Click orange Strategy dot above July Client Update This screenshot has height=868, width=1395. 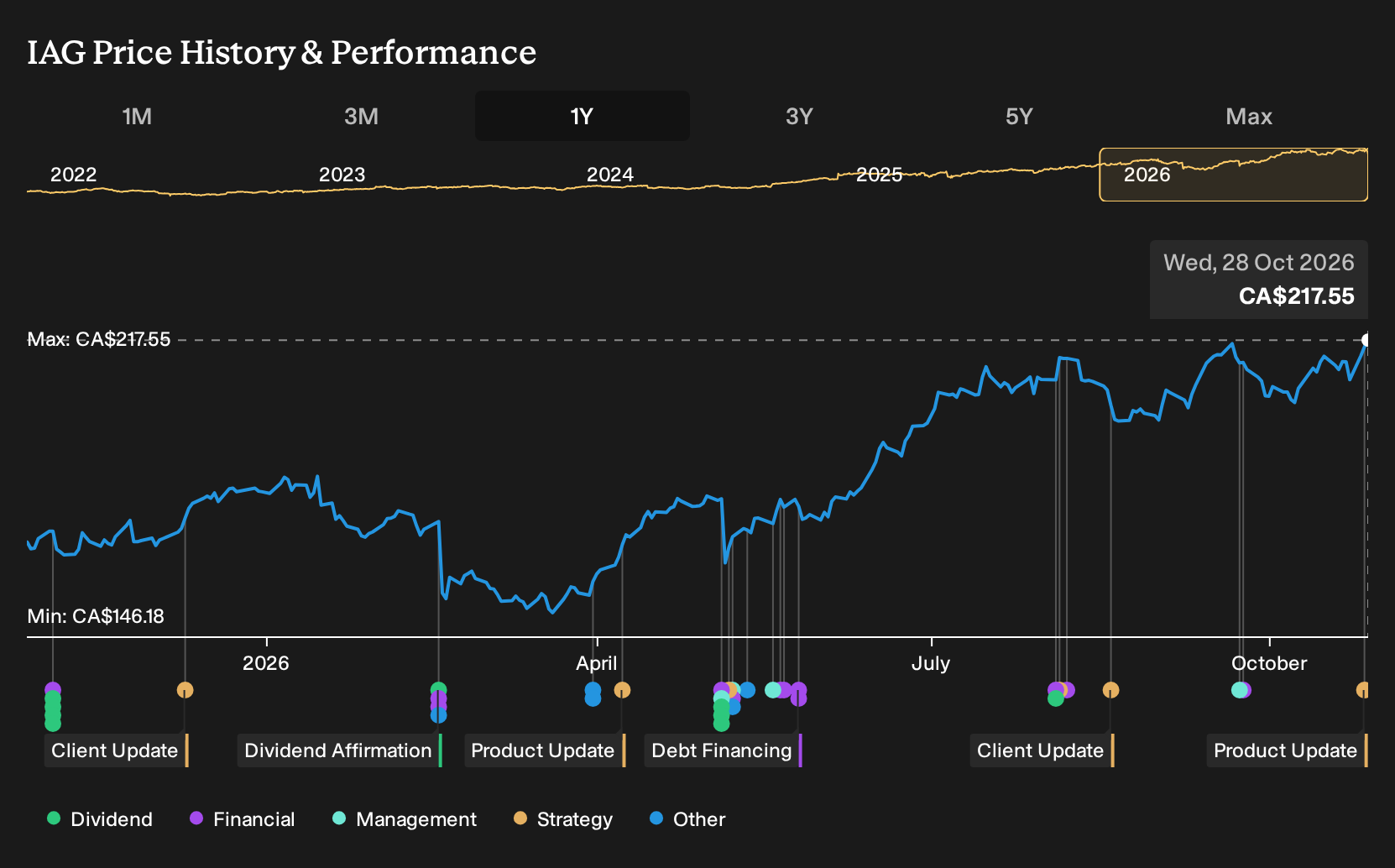pos(1110,690)
